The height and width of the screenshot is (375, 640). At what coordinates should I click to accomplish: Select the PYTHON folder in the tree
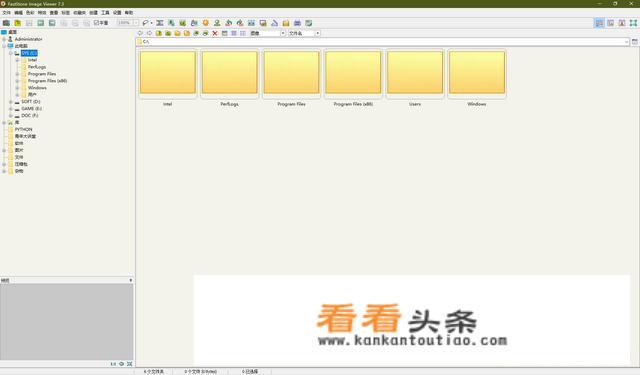(x=23, y=129)
